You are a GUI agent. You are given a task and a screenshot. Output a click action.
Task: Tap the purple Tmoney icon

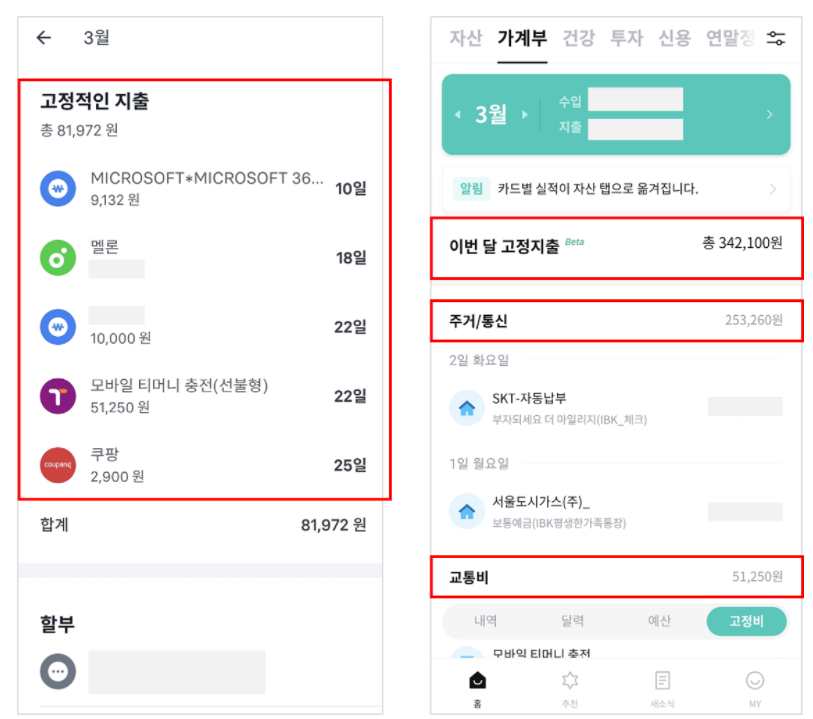58,396
